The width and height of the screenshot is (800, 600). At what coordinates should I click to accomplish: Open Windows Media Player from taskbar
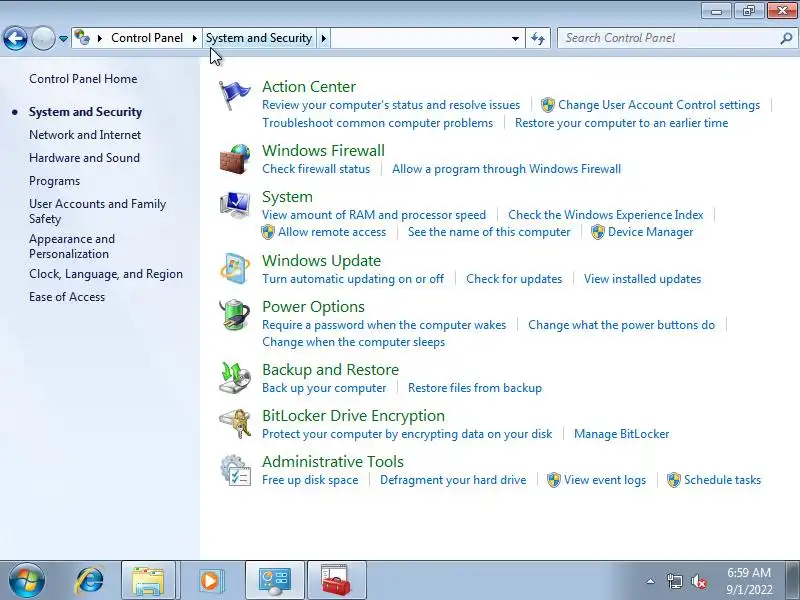pos(210,581)
